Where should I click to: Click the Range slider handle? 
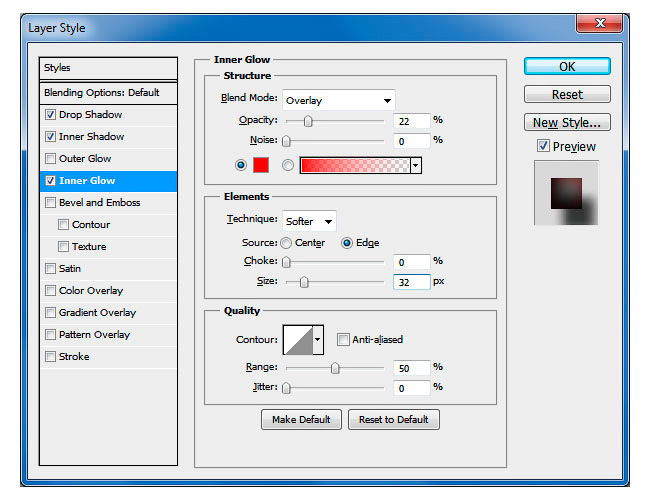coord(335,368)
